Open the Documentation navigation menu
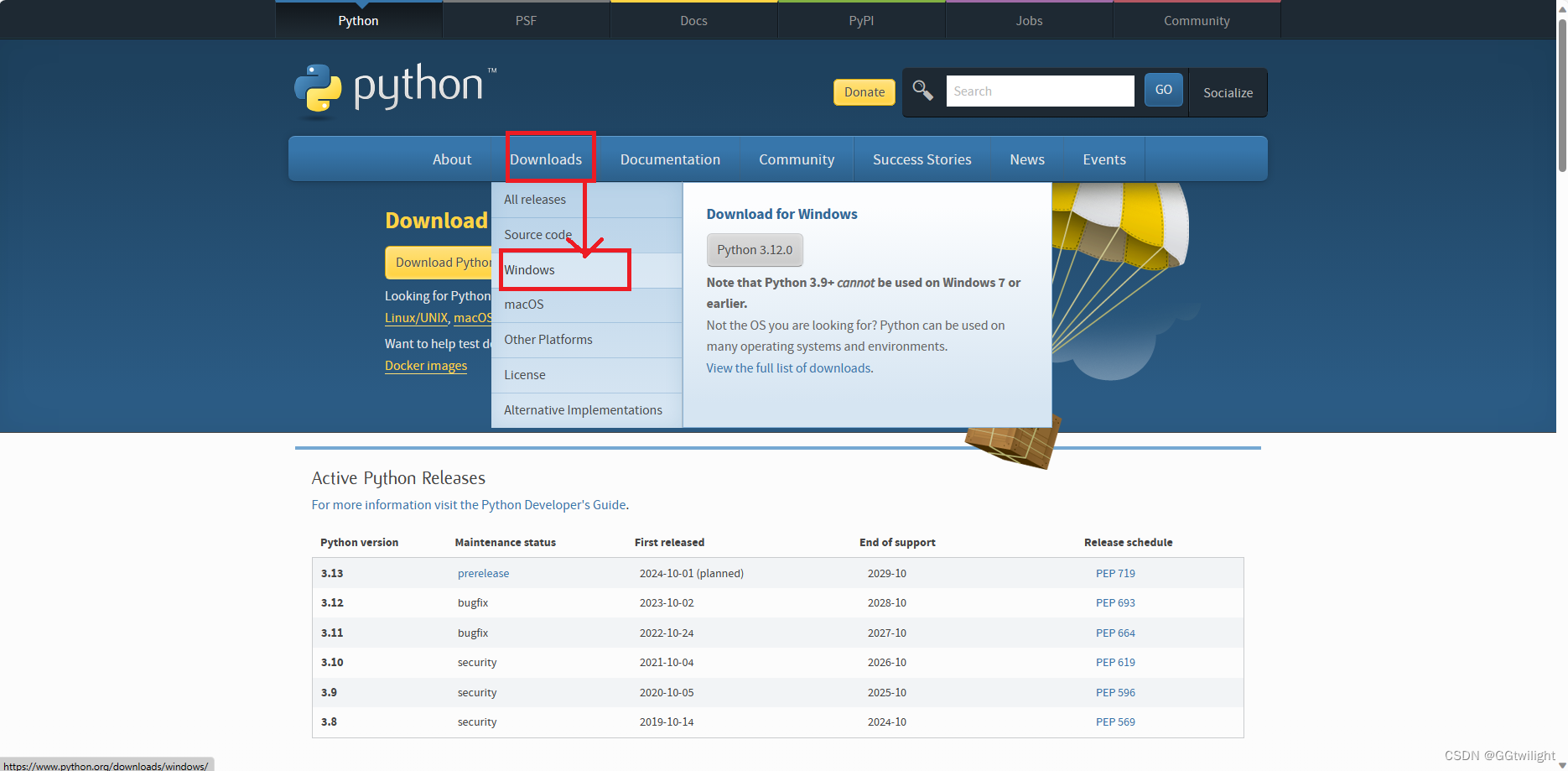1568x771 pixels. point(670,159)
